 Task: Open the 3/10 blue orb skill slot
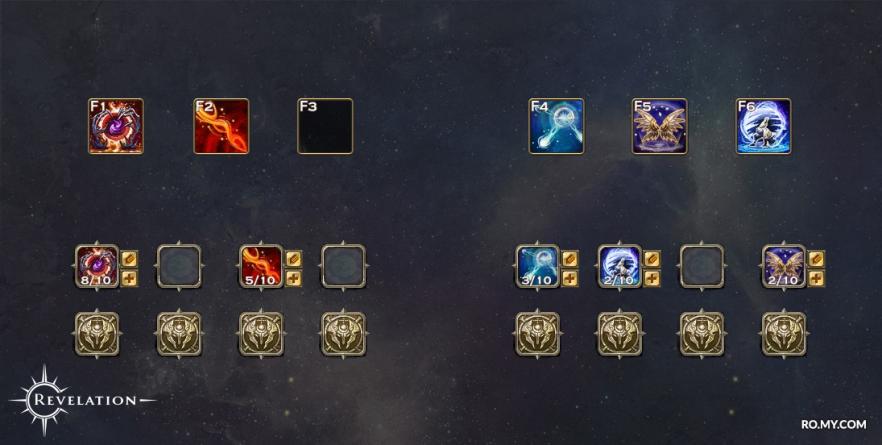[538, 266]
